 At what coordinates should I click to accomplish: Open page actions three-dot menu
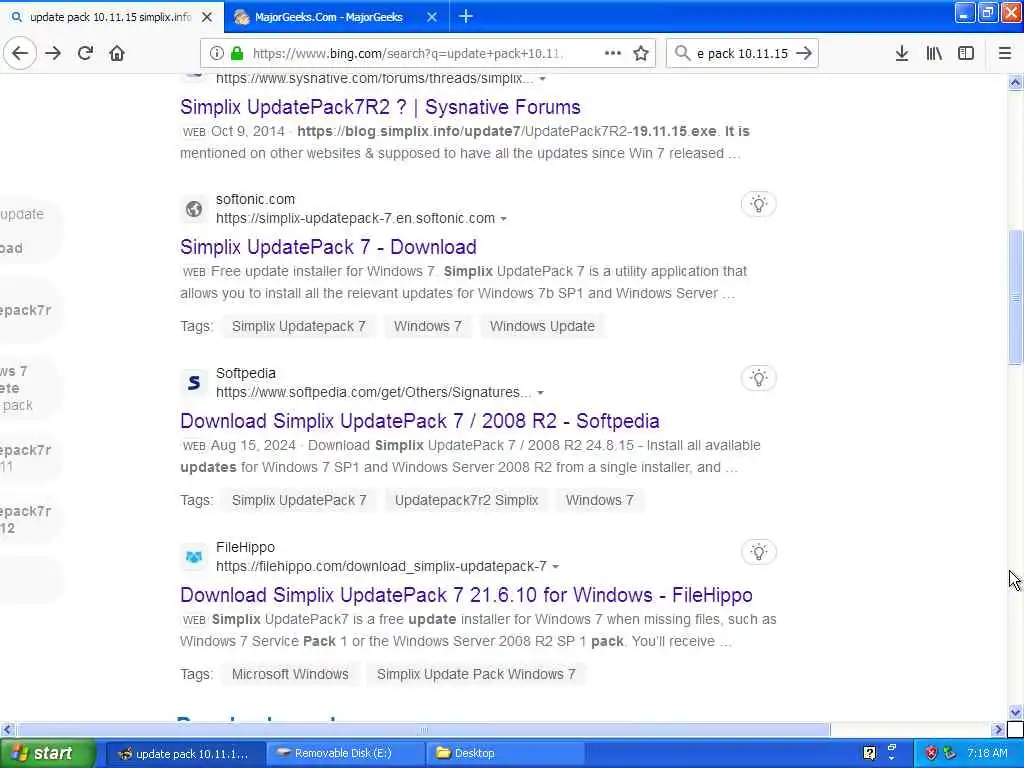coord(613,54)
